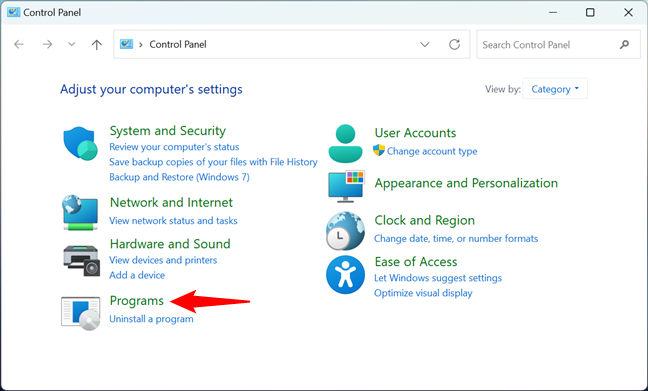
Task: Open Backup and Restore (Windows 7)
Action: point(179,177)
